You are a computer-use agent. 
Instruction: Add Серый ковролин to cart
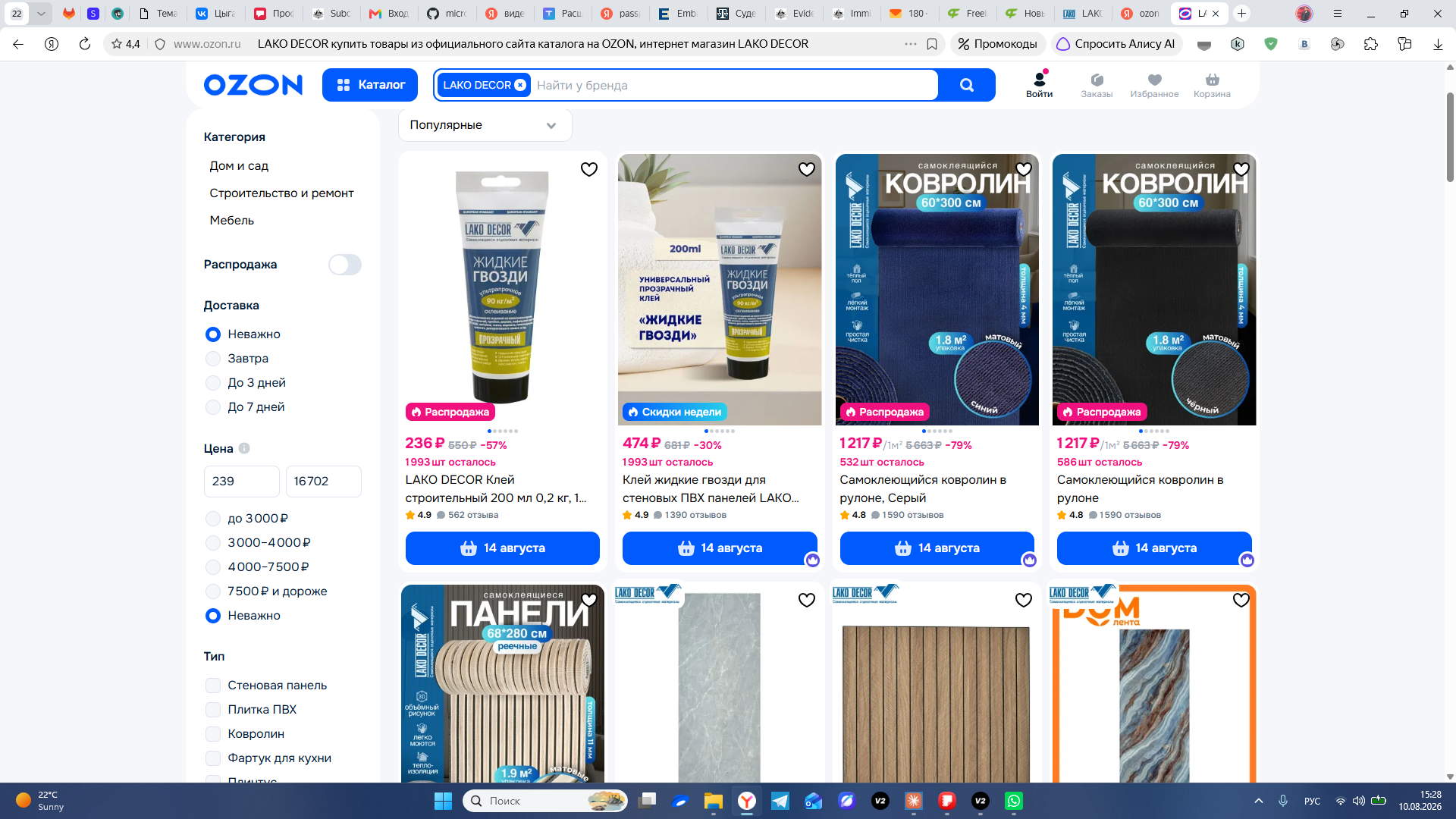tap(937, 548)
